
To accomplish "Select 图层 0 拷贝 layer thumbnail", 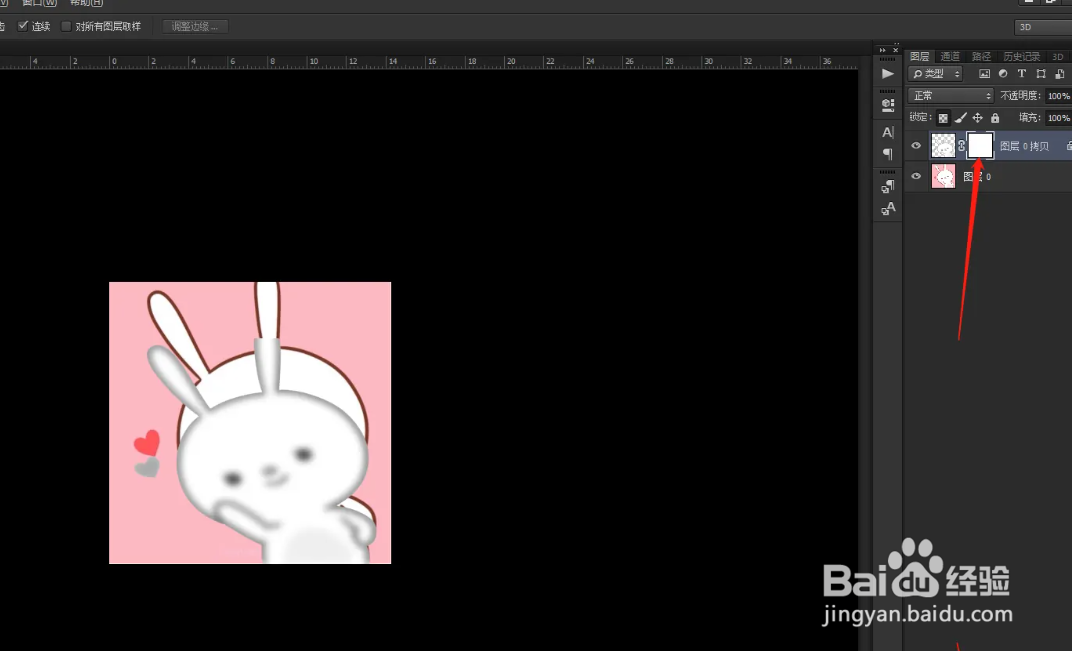I will (943, 145).
